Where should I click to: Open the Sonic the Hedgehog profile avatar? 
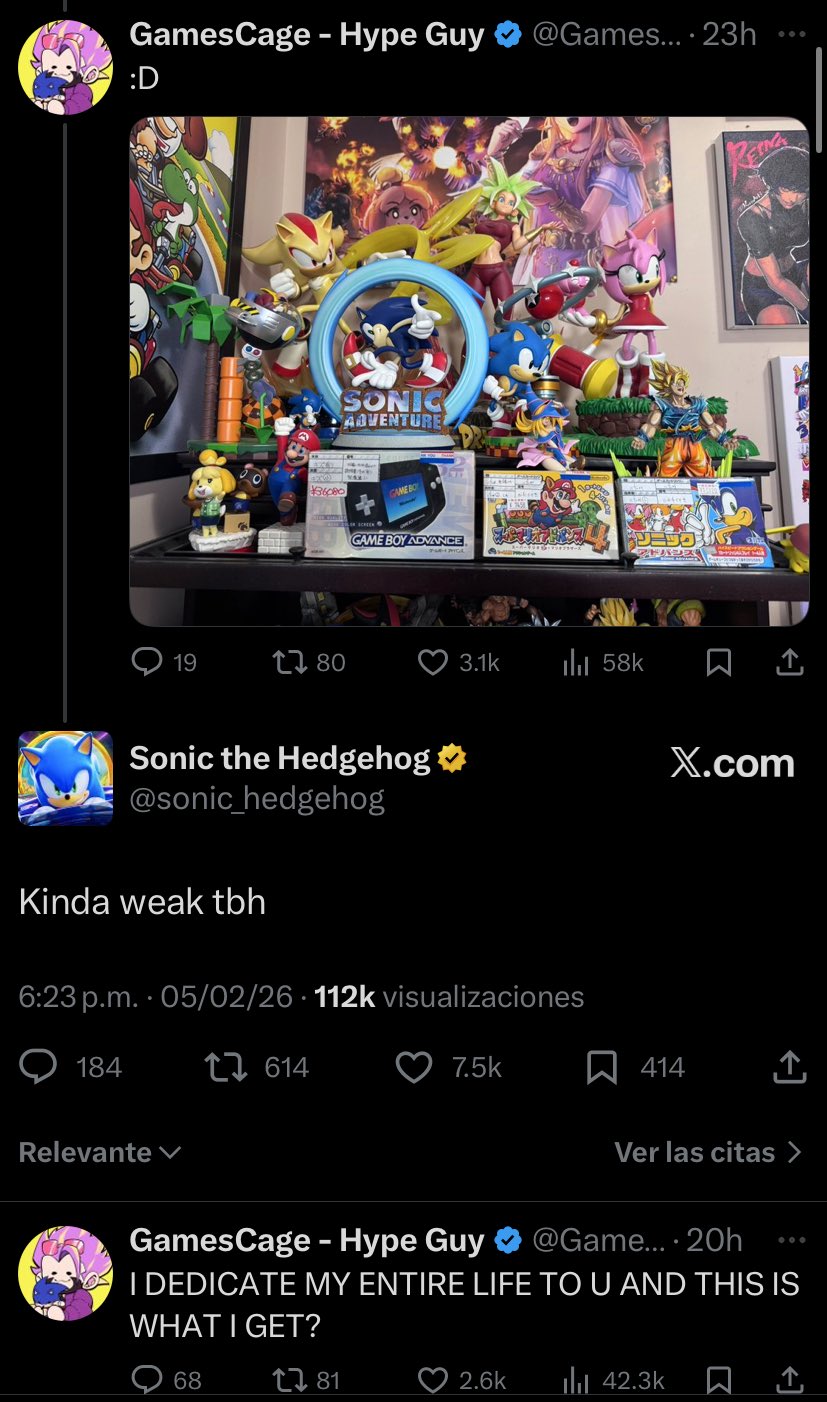[x=66, y=778]
